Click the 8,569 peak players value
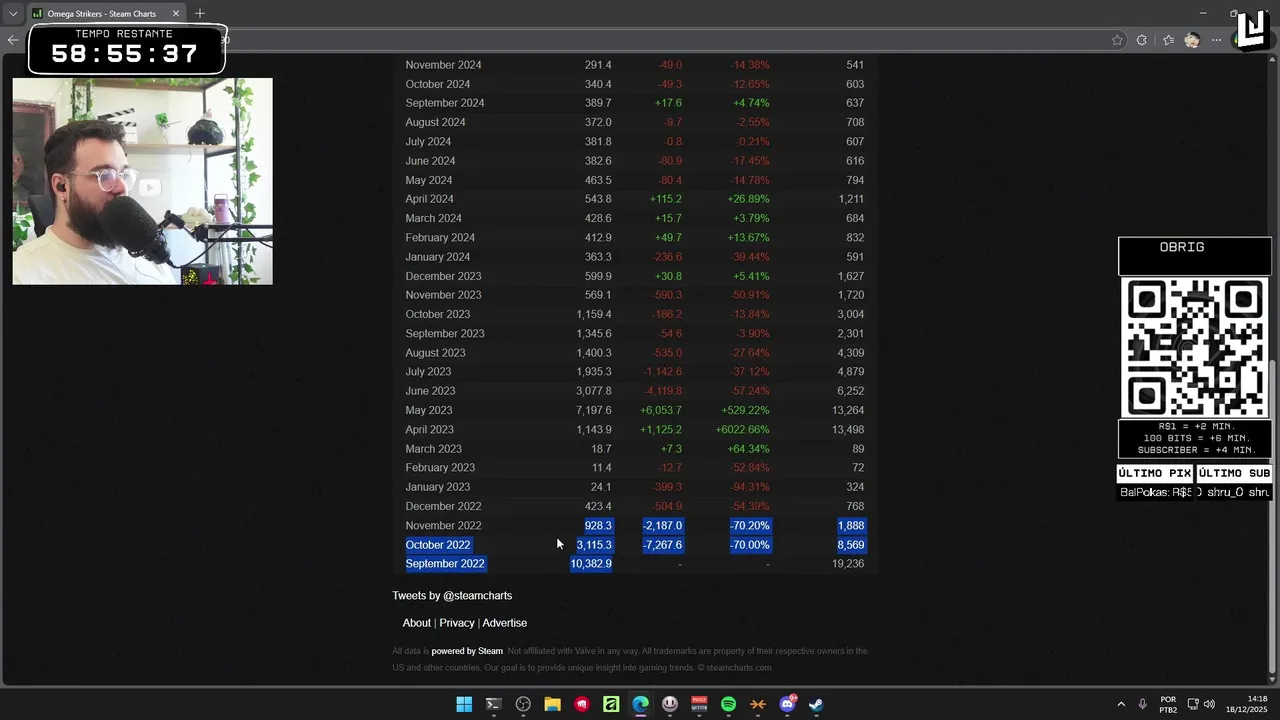The height and width of the screenshot is (720, 1280). point(851,545)
